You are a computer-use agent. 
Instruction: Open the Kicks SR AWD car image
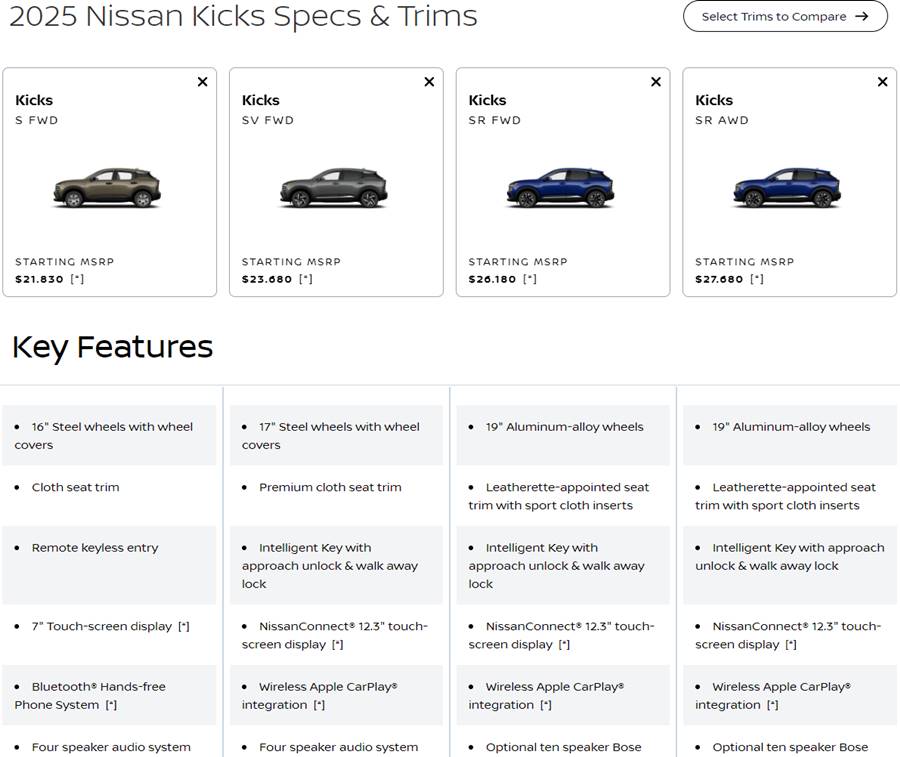click(788, 188)
